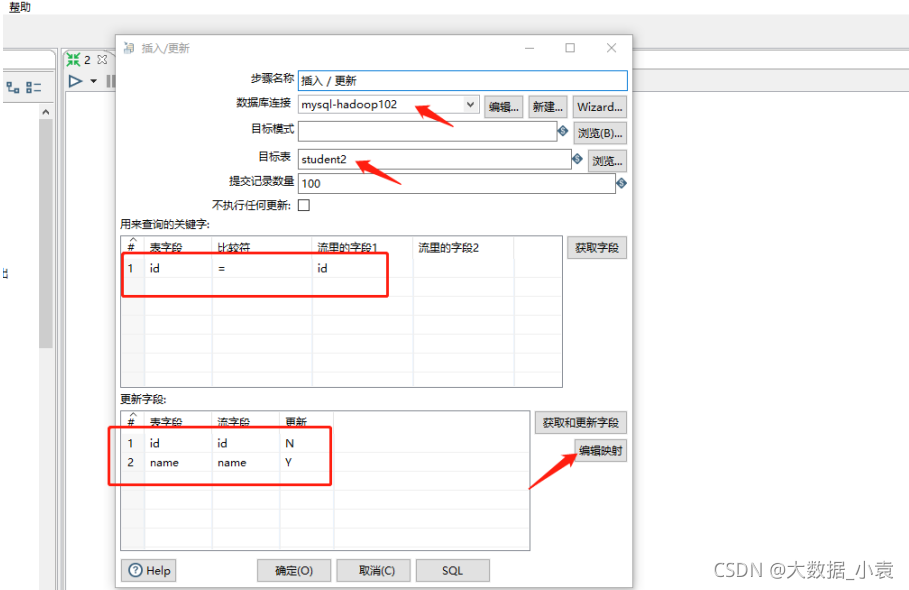Viewport: 909px width, 590px height.
Task: Click the 获取字段 button
Action: click(597, 248)
